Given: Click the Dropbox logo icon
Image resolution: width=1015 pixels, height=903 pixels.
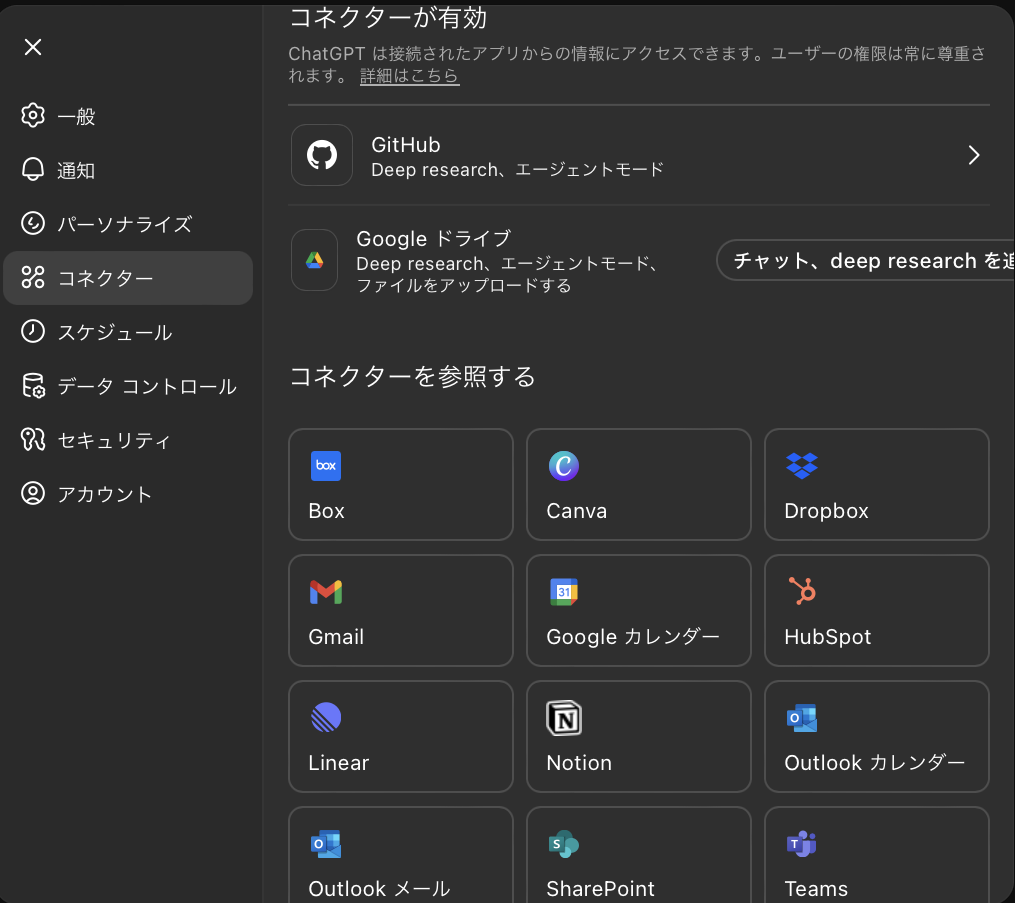Looking at the screenshot, I should [802, 466].
